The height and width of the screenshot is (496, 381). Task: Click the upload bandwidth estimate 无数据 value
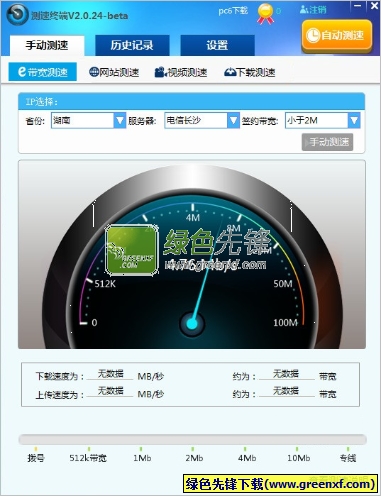pos(286,390)
